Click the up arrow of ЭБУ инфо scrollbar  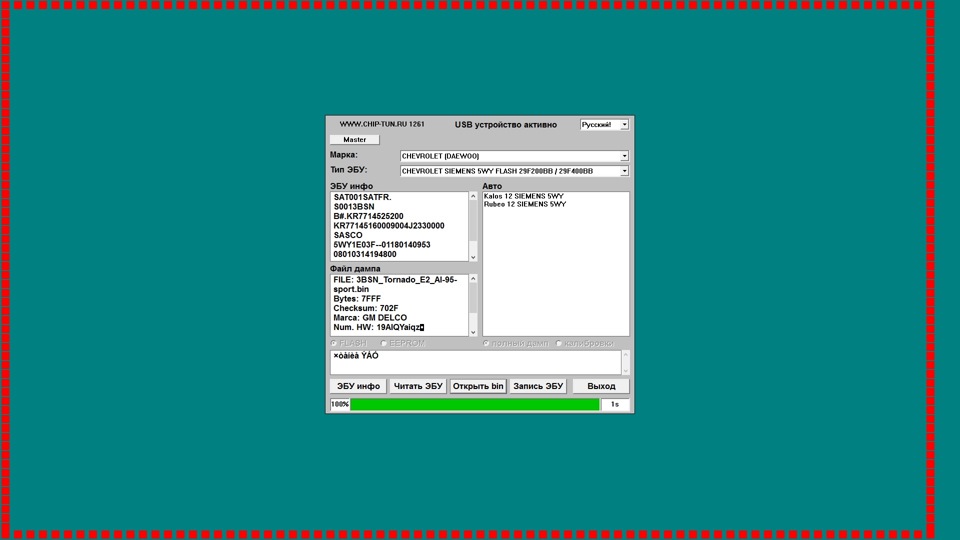pyautogui.click(x=473, y=197)
